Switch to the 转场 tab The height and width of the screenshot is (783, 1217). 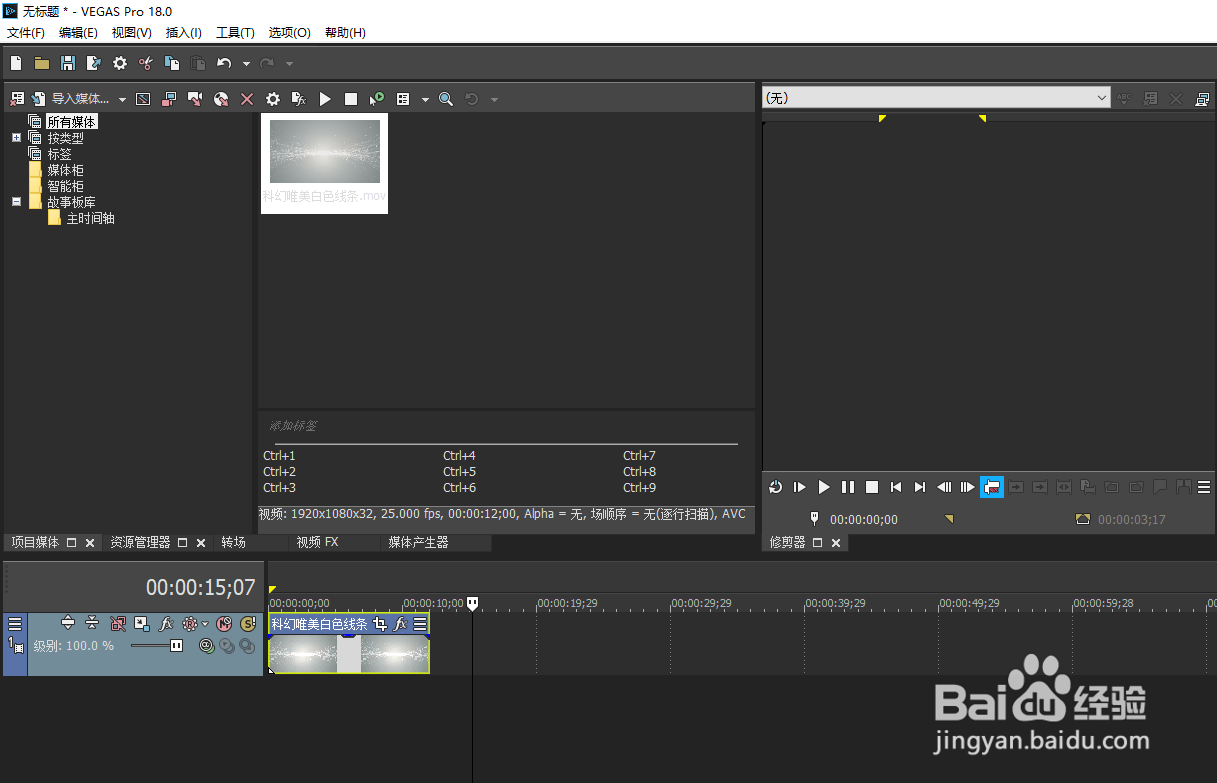pos(233,542)
